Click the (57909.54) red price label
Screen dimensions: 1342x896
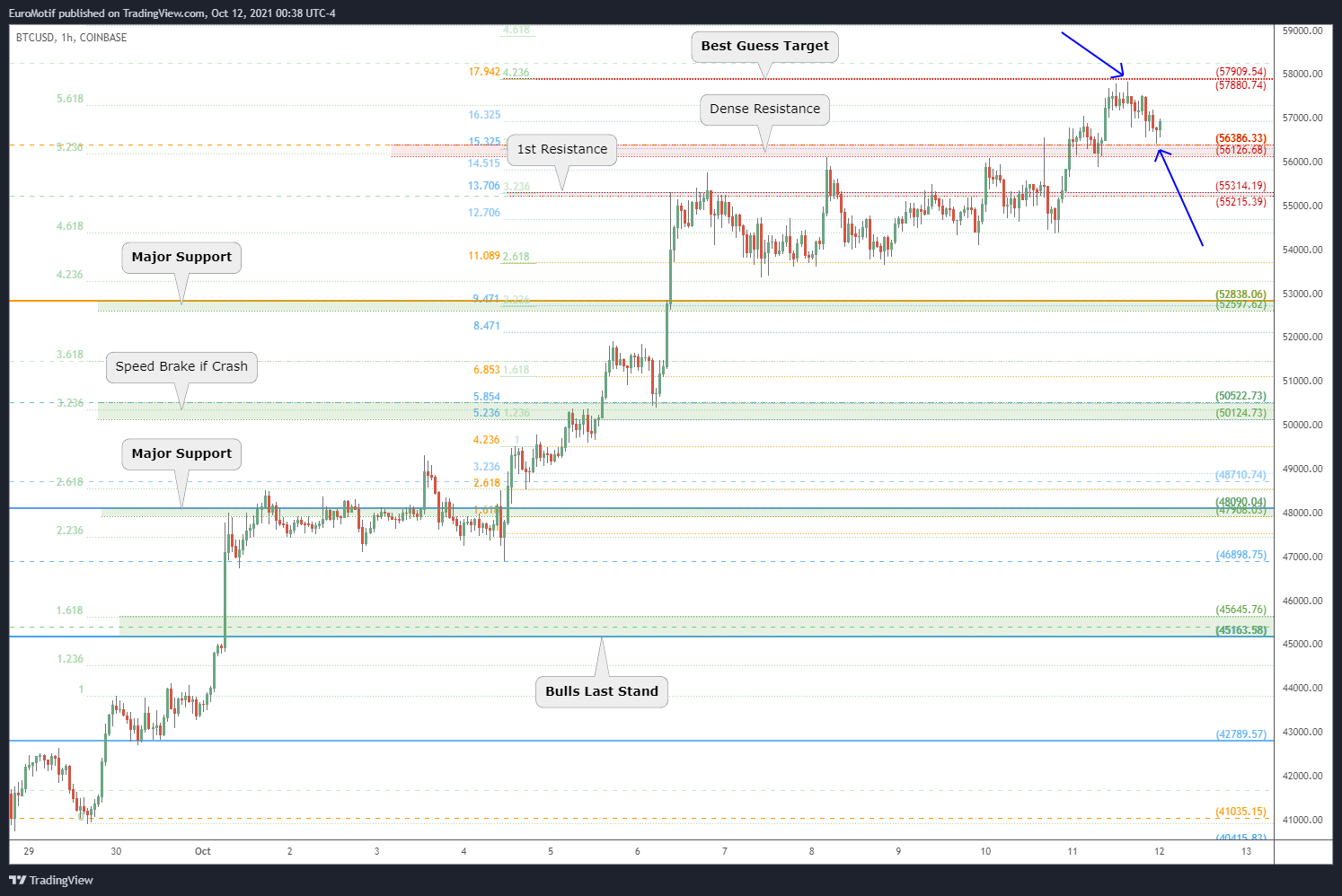coord(1240,72)
